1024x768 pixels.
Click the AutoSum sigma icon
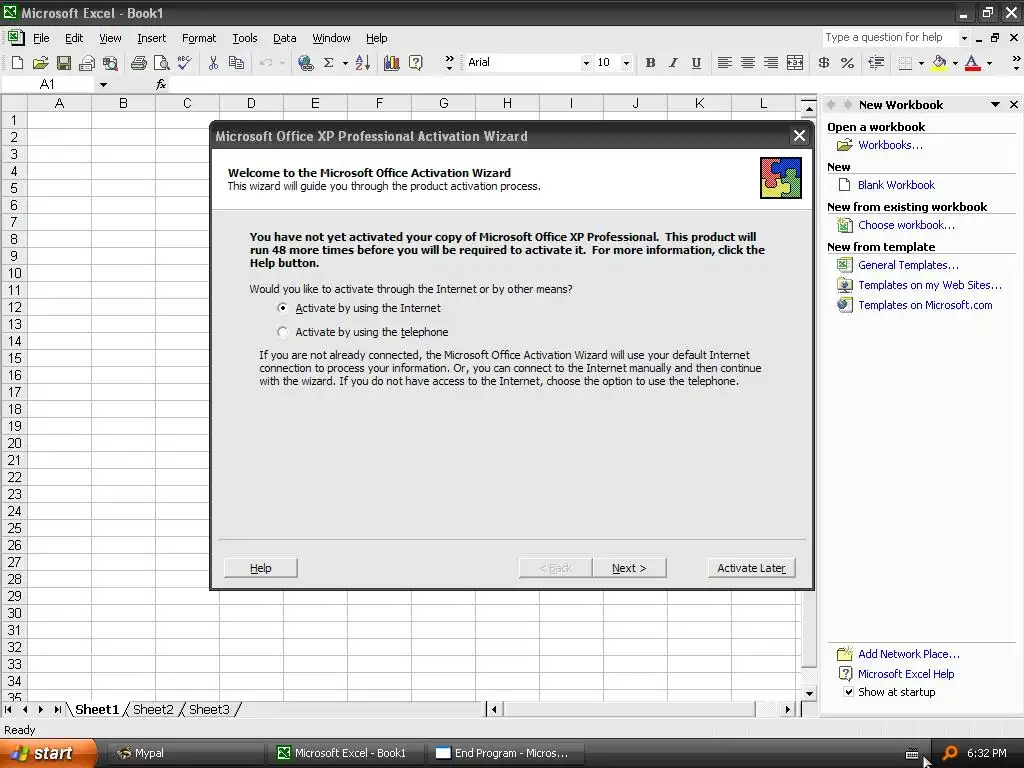click(328, 63)
